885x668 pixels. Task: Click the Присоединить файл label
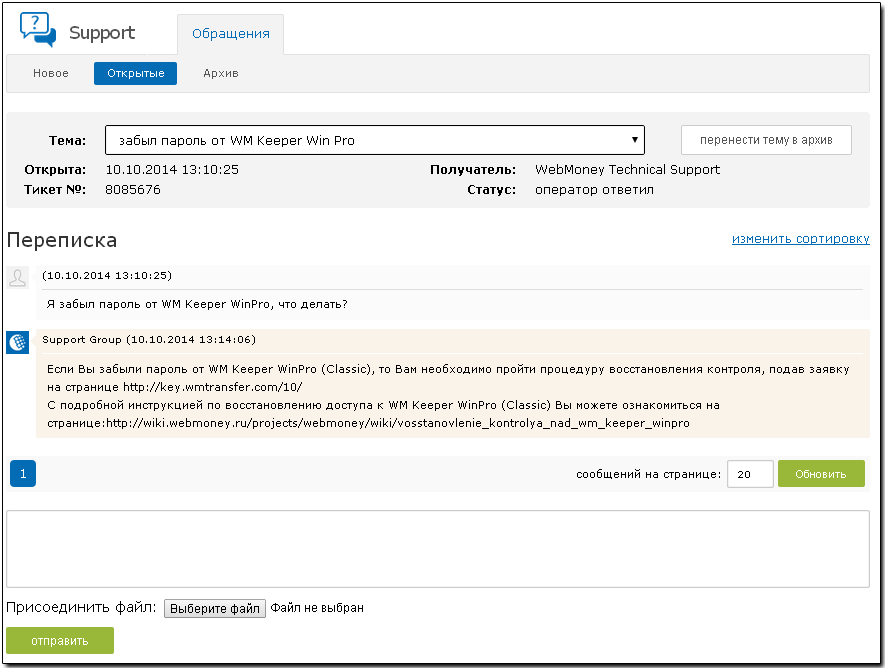click(x=81, y=607)
